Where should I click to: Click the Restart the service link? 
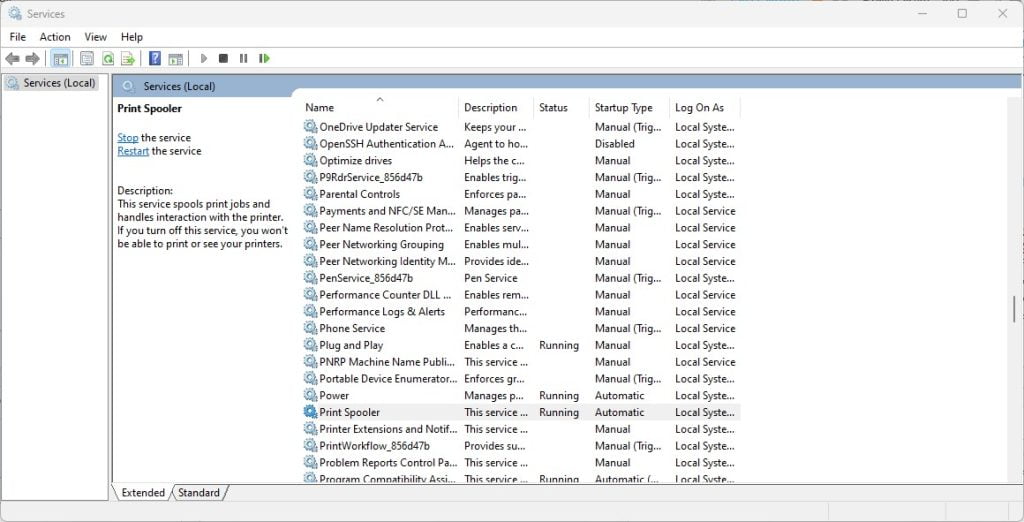tap(133, 152)
